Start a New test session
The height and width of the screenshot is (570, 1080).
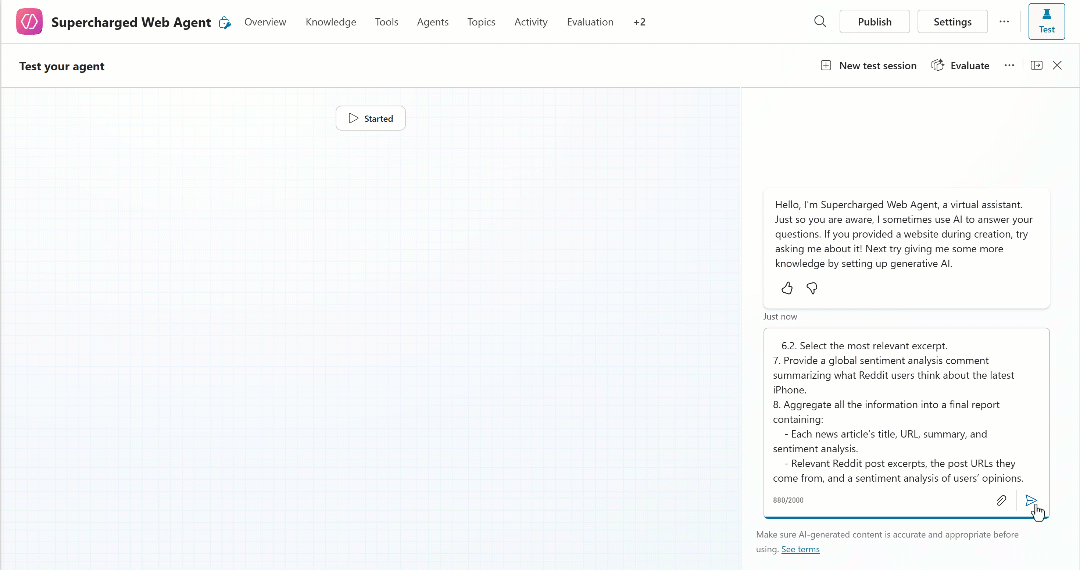coord(868,66)
